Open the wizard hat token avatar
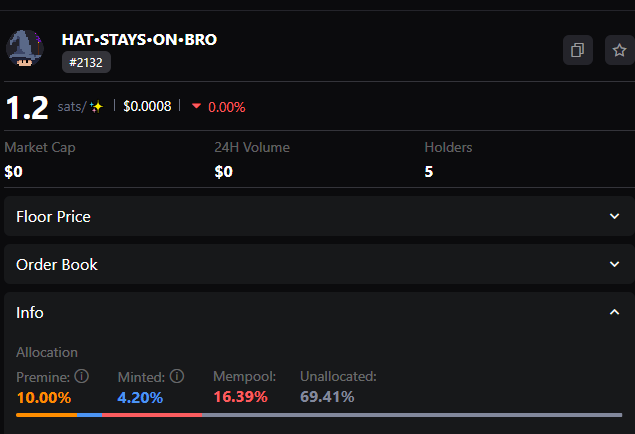Screen dimensions: 635x434 pos(25,49)
